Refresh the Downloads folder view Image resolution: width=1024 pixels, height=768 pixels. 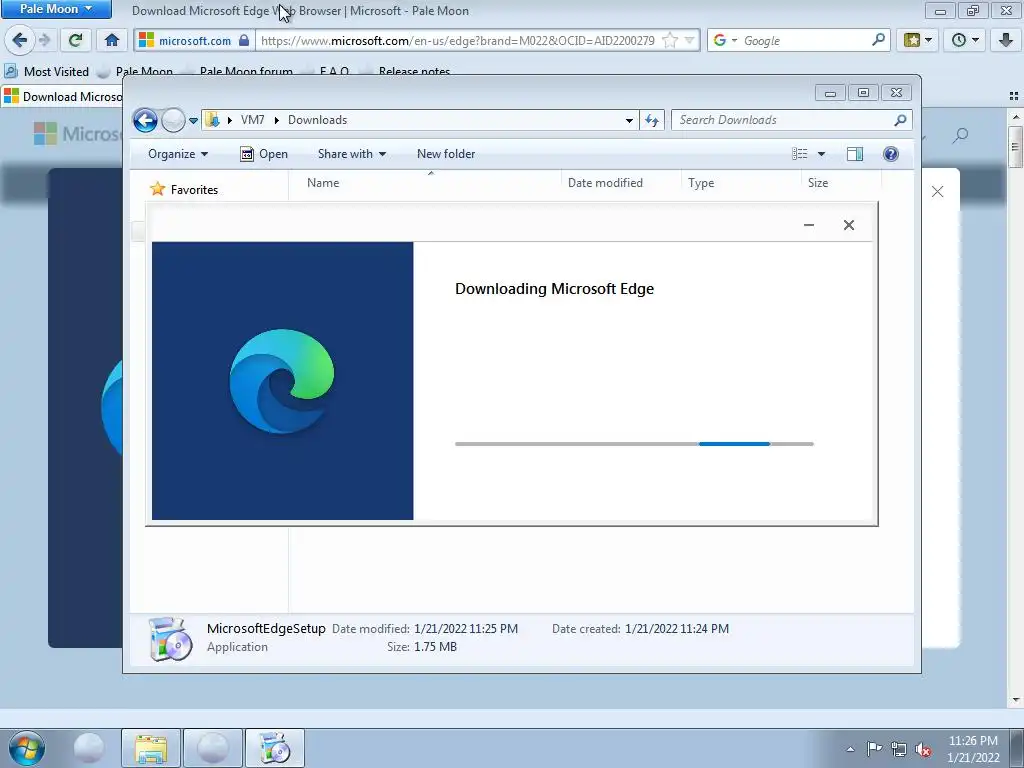(652, 120)
